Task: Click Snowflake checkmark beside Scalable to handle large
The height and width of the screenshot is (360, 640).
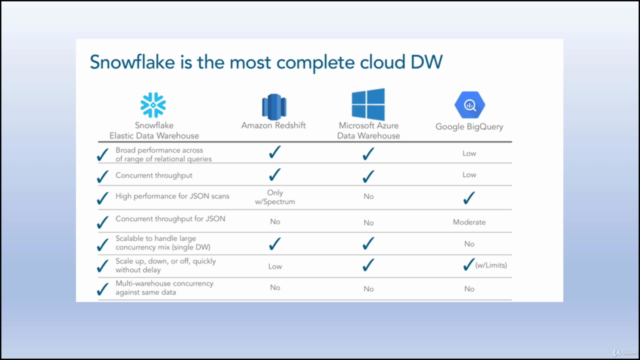Action: (x=103, y=244)
